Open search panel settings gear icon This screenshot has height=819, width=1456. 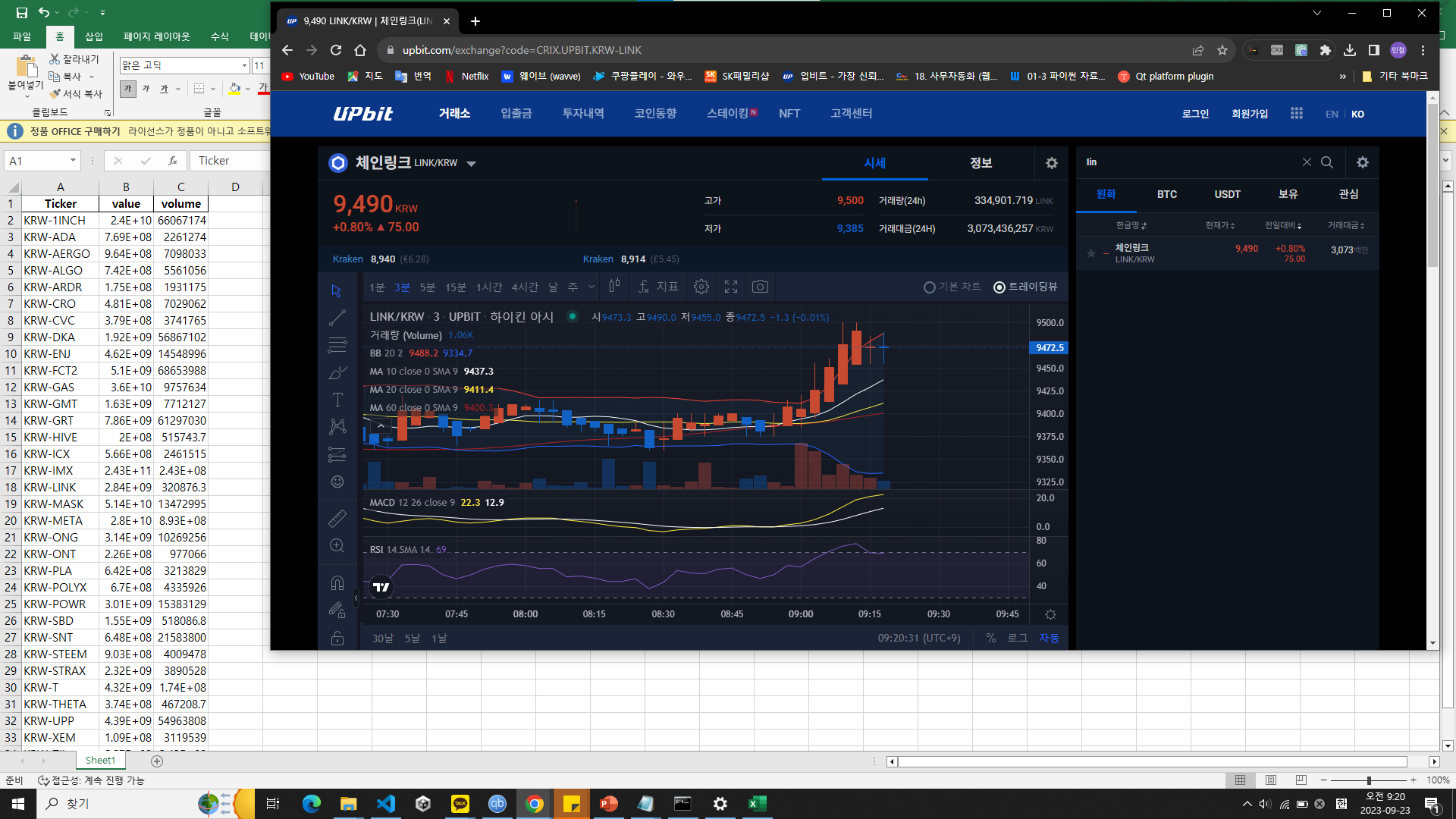(1363, 162)
